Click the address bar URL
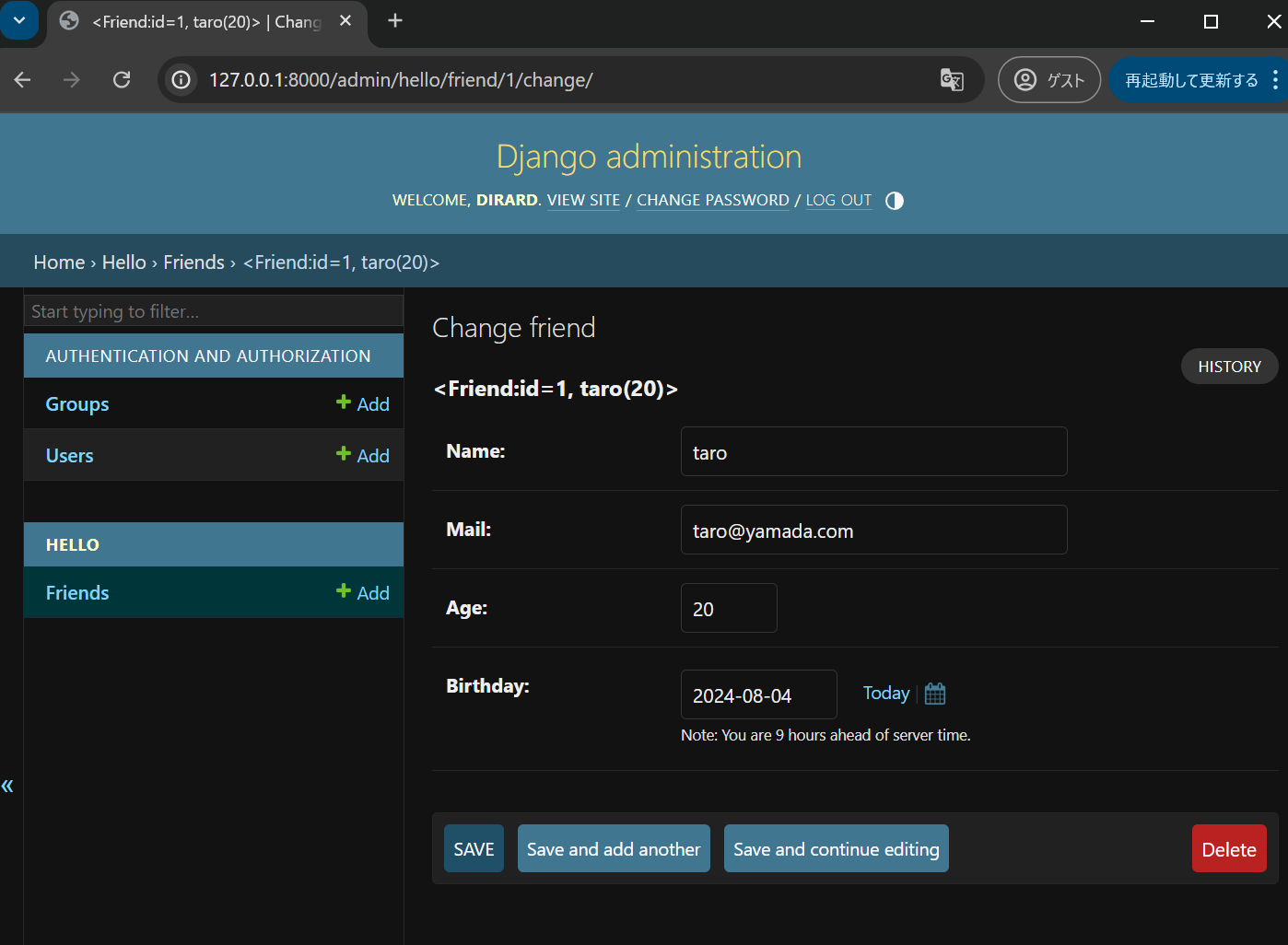 click(x=401, y=80)
